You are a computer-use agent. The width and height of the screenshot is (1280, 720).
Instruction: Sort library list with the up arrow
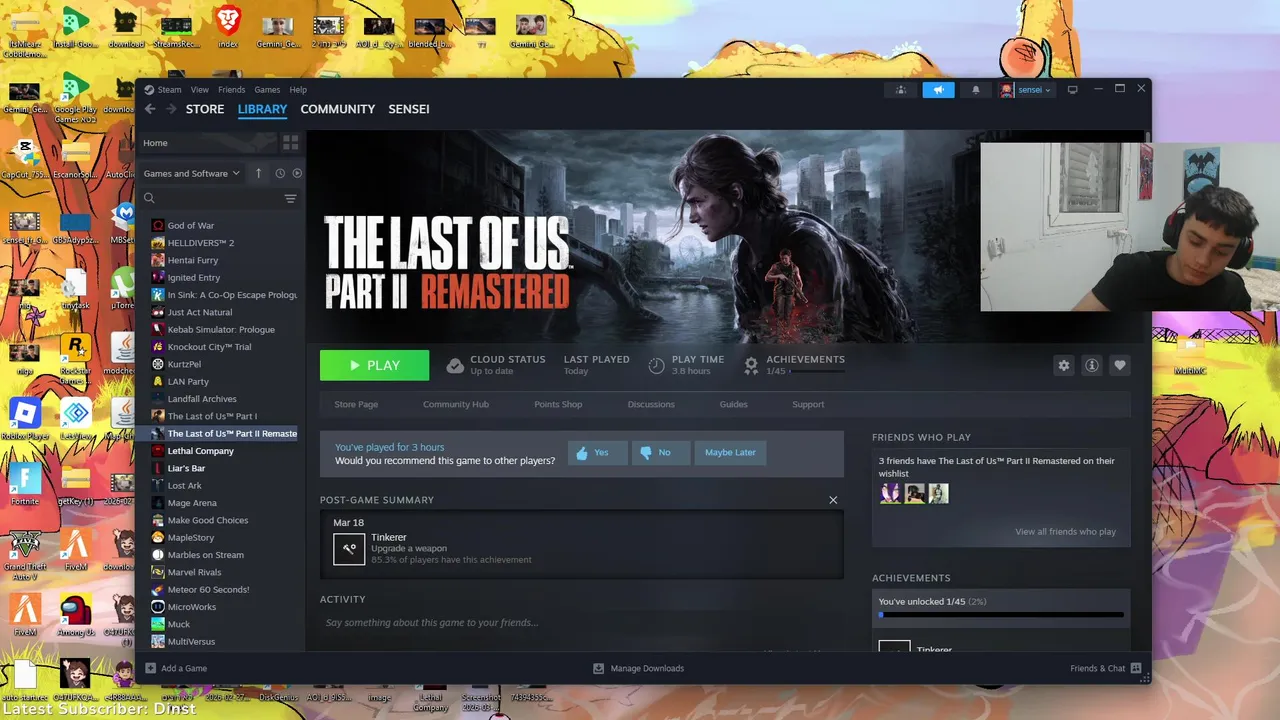point(258,173)
